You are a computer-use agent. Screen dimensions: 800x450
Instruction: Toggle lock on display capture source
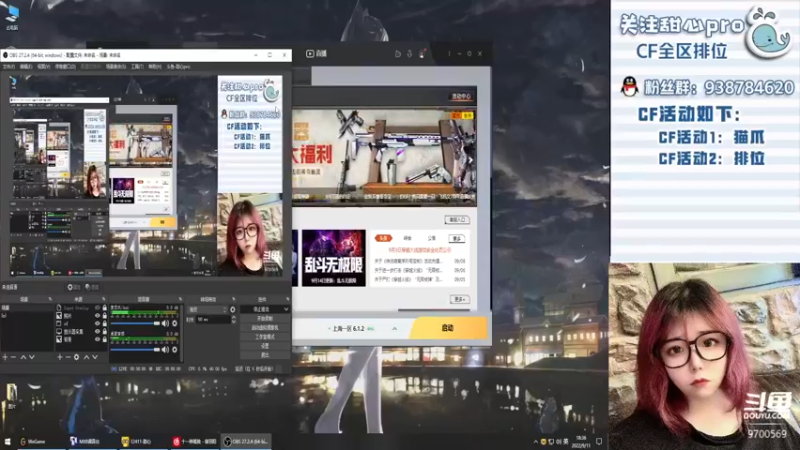coord(105,332)
